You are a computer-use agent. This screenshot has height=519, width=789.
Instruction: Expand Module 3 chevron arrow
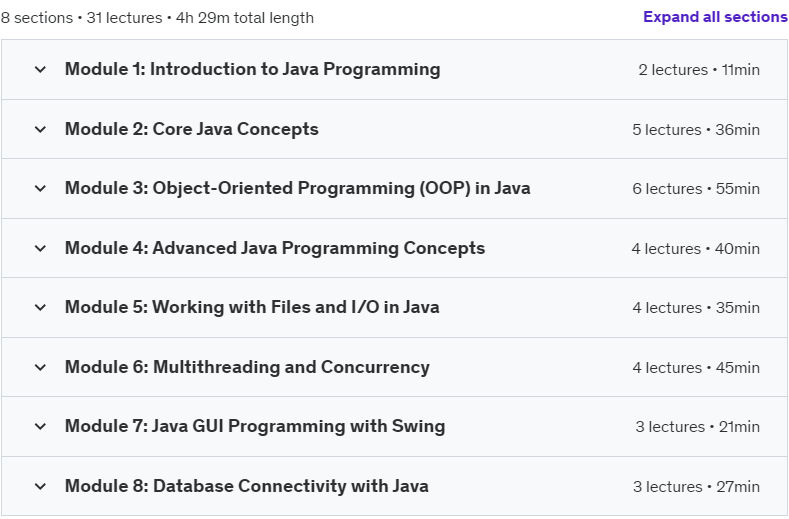[40, 188]
